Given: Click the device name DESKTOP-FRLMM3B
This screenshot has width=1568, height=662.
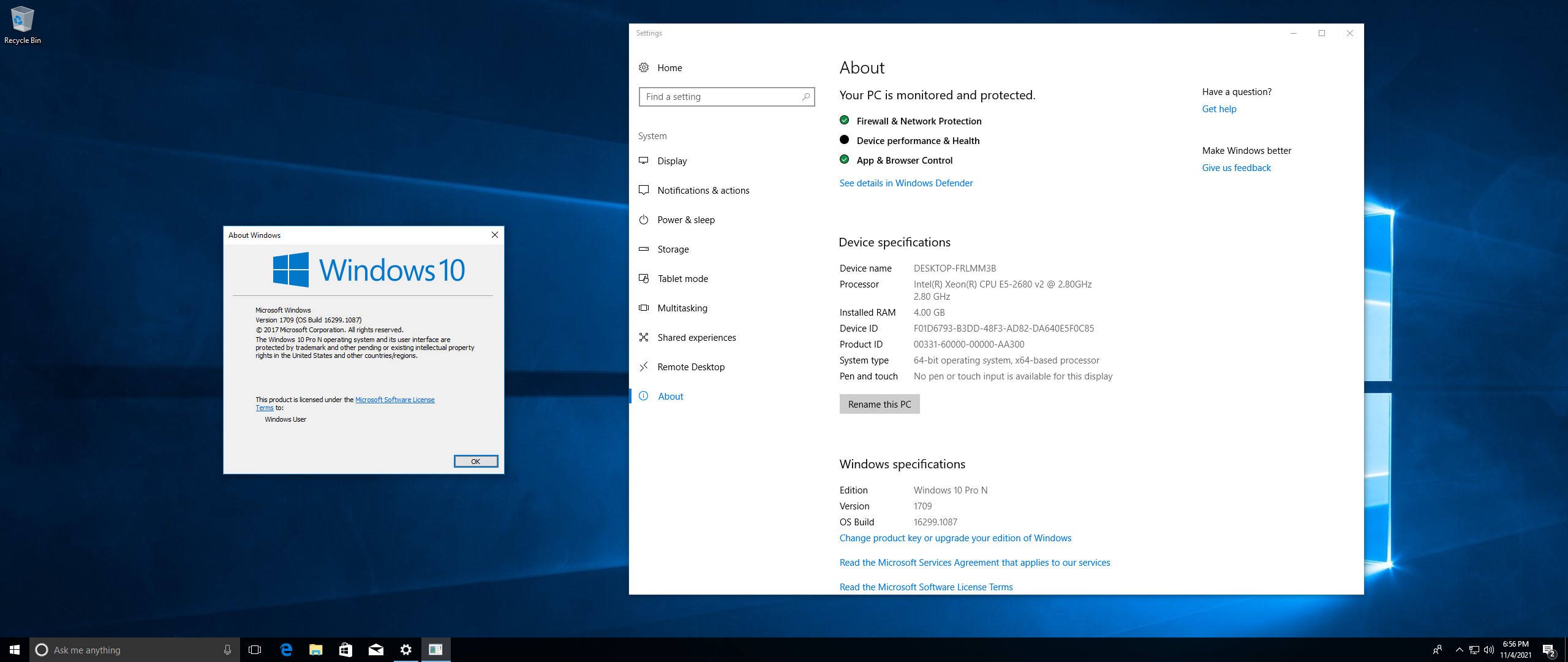Looking at the screenshot, I should point(955,268).
